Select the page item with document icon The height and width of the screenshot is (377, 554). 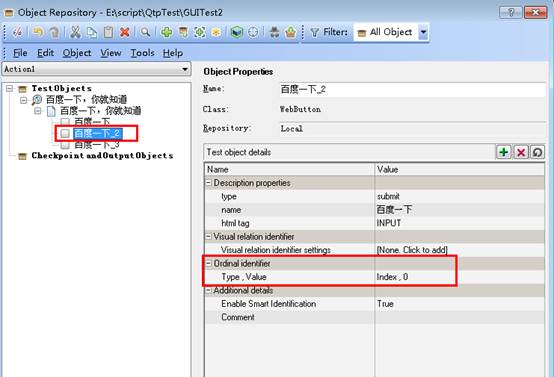(x=100, y=111)
